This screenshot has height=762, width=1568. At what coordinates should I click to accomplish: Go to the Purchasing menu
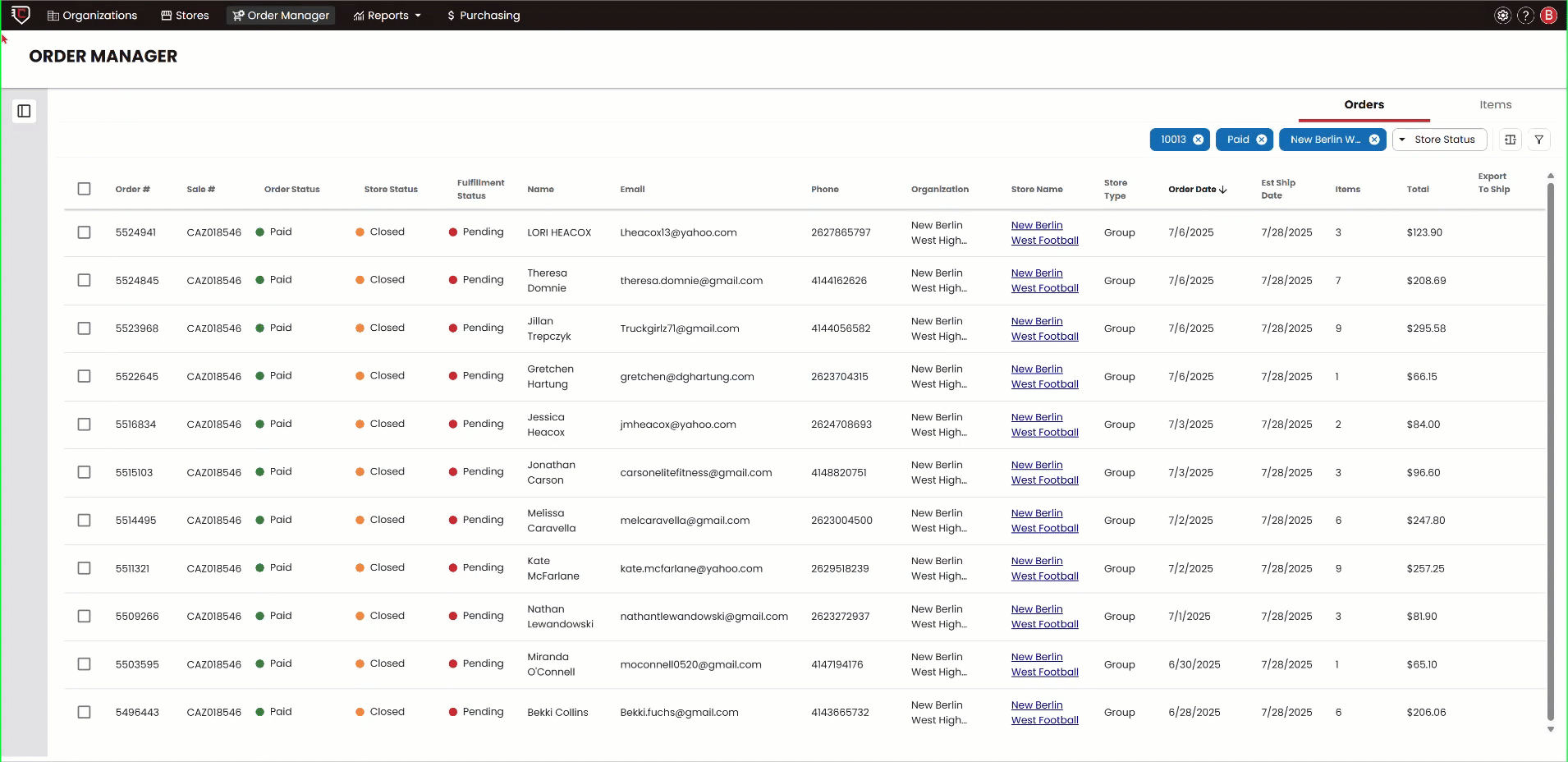pos(484,16)
